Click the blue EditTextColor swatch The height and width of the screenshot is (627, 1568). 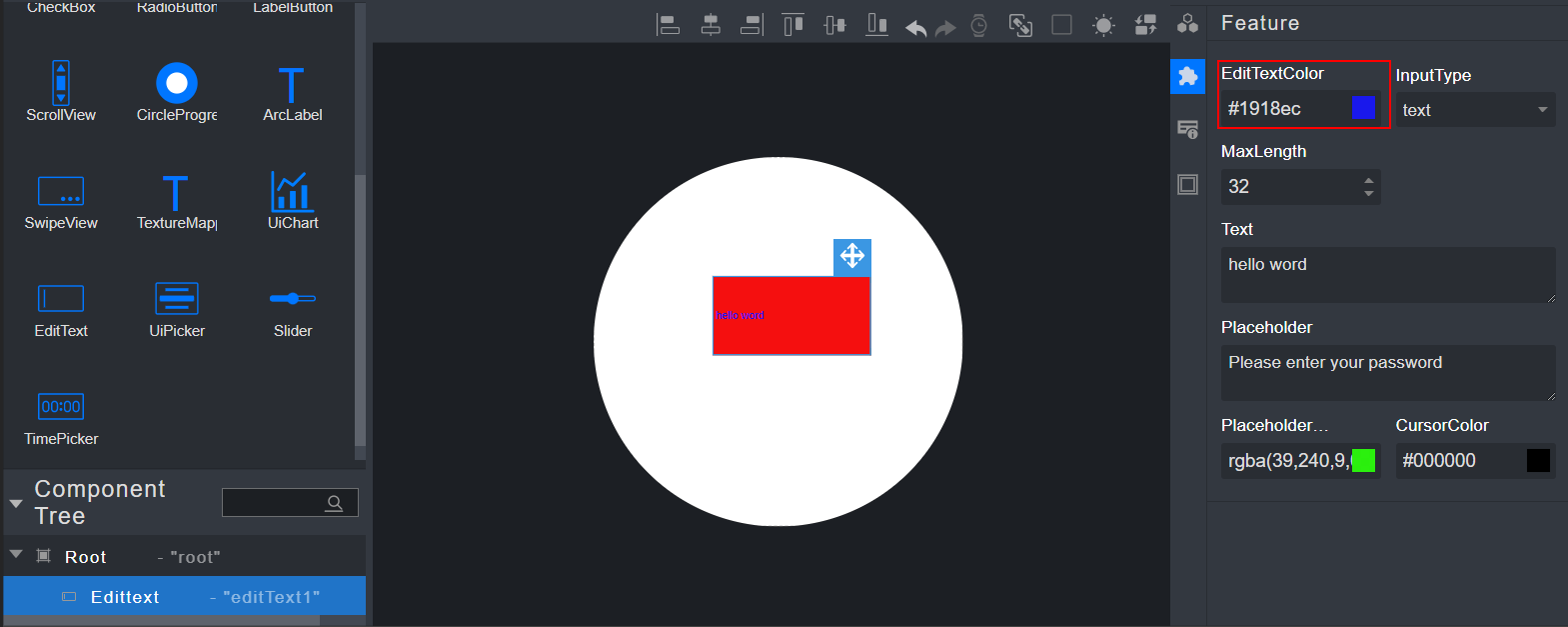[1362, 108]
